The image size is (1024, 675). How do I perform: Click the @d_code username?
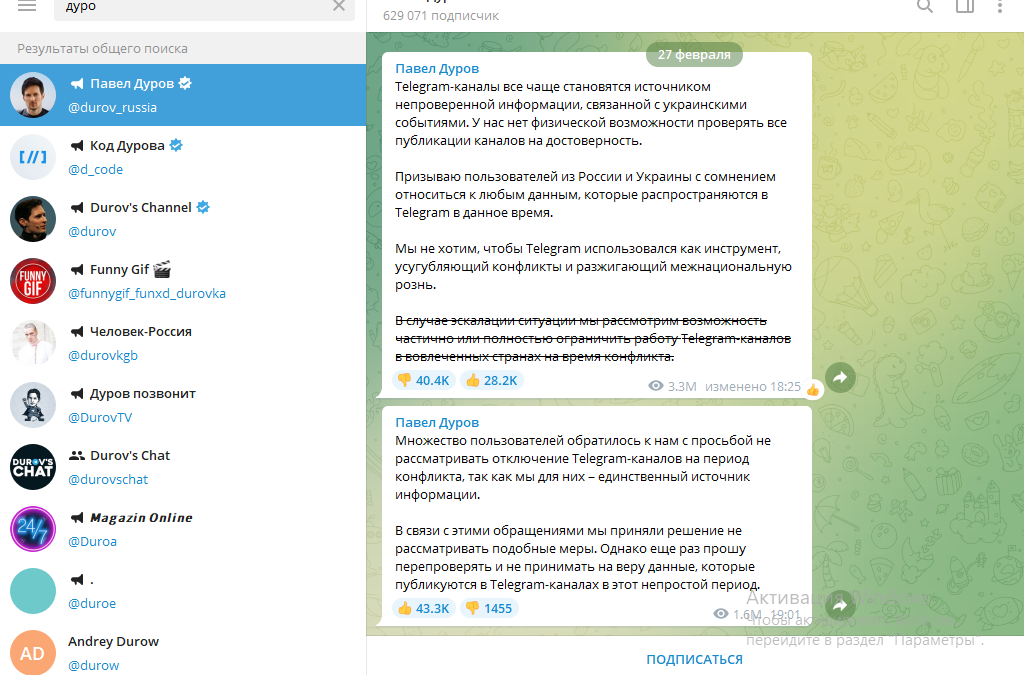95,169
